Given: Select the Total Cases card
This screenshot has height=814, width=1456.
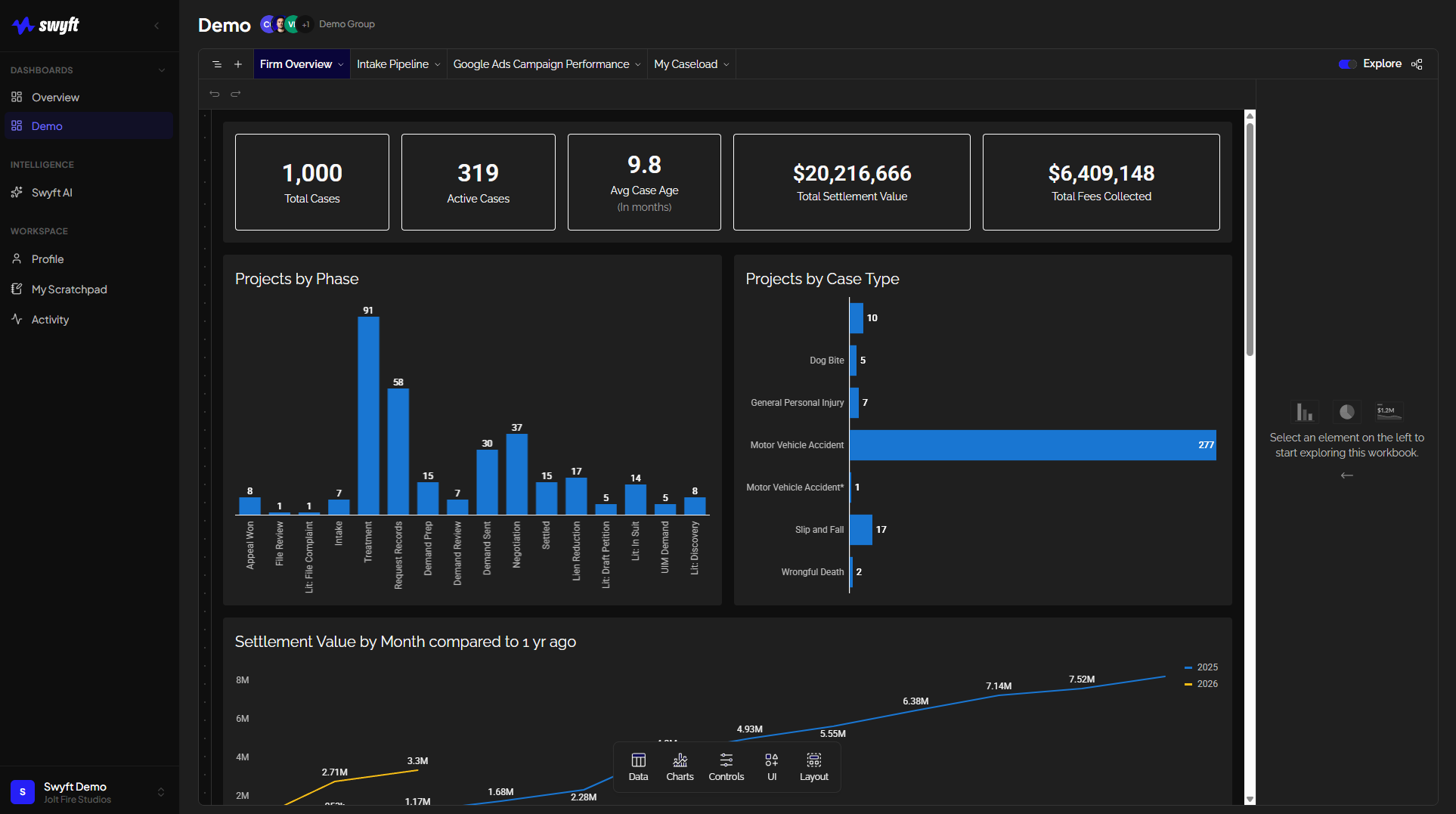Looking at the screenshot, I should point(312,182).
